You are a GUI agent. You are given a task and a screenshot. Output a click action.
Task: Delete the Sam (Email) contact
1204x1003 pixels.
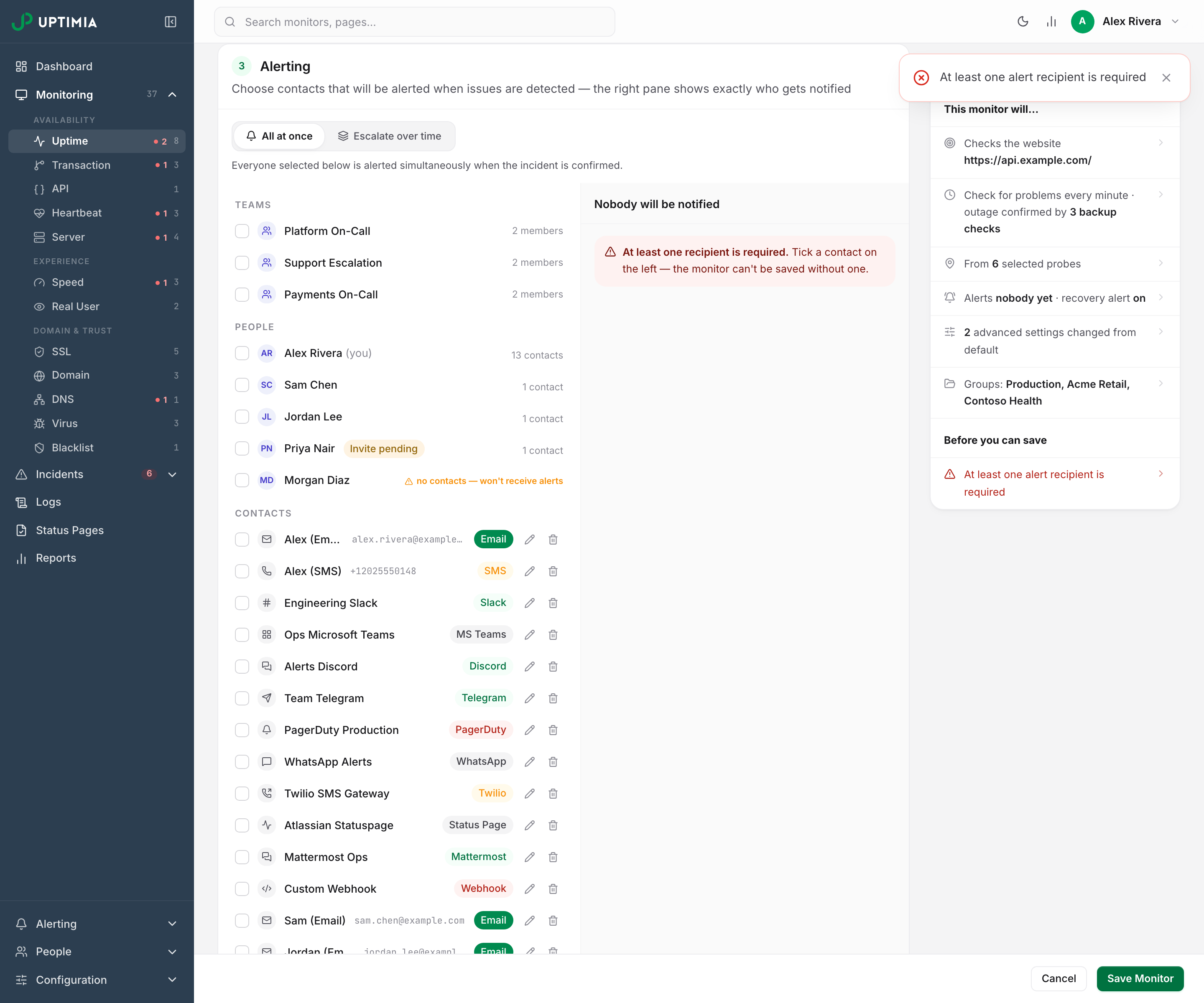[553, 921]
